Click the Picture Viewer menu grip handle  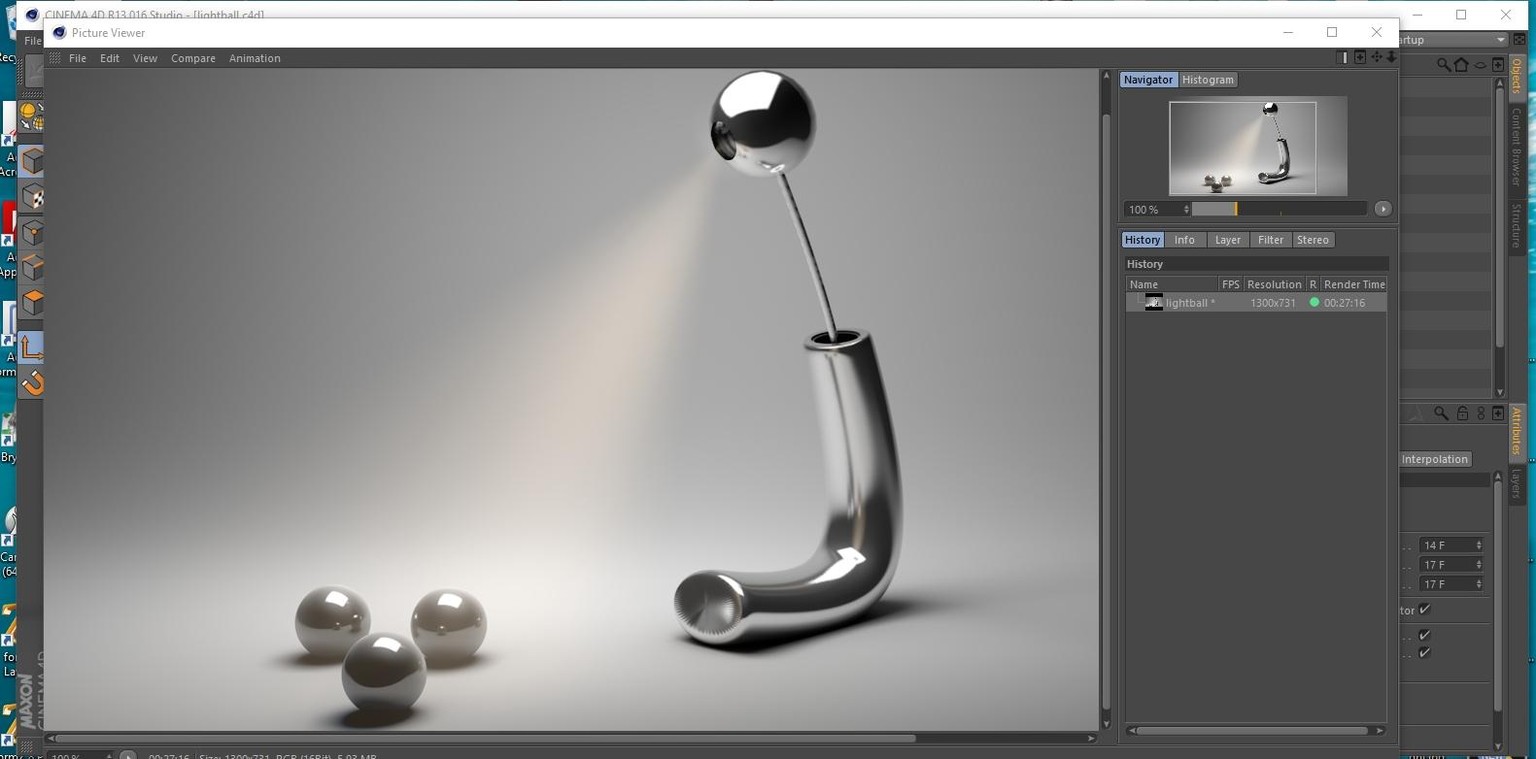[55, 58]
